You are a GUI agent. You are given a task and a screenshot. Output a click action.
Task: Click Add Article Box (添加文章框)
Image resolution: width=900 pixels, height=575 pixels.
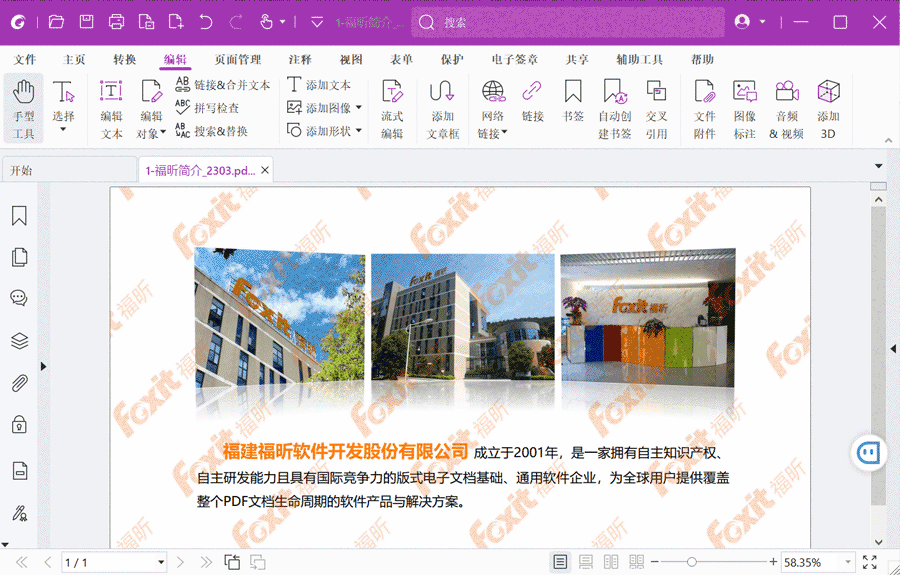(x=443, y=109)
